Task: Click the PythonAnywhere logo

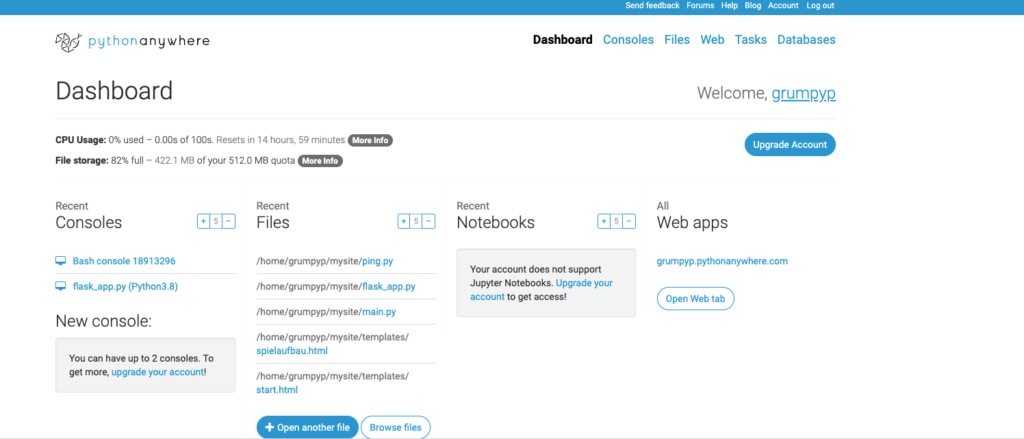Action: (132, 41)
